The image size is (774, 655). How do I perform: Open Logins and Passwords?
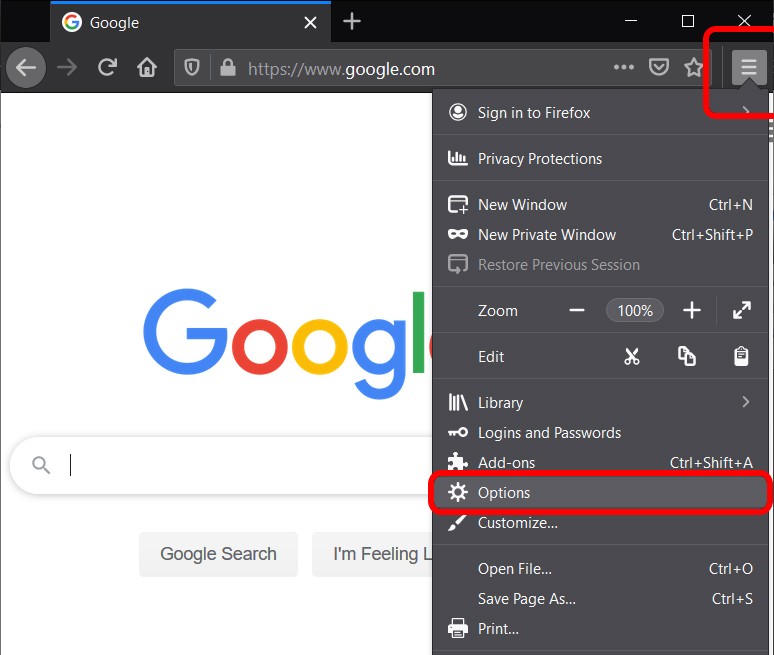point(600,432)
